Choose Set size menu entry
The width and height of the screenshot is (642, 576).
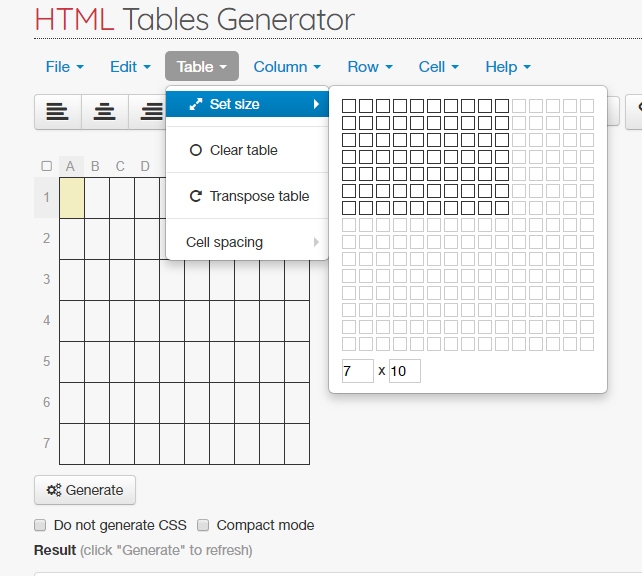(x=247, y=104)
